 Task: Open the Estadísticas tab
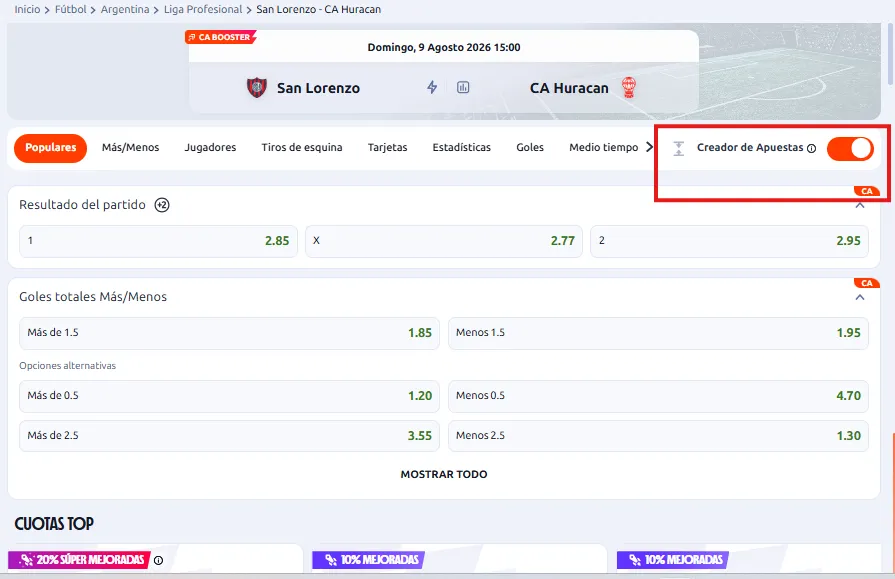pyautogui.click(x=462, y=147)
